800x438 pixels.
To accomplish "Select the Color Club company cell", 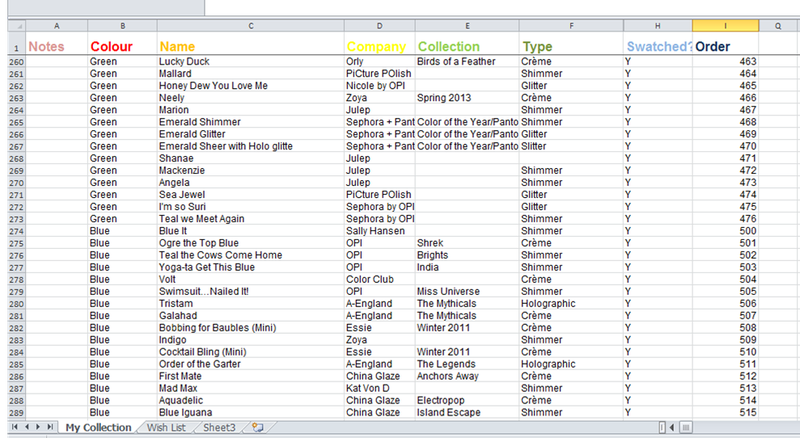I will (x=380, y=279).
